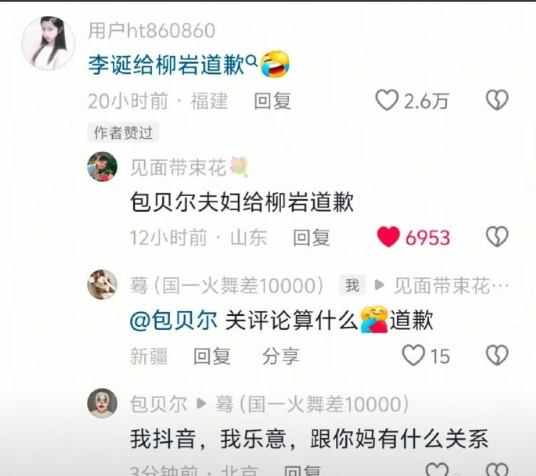Reply to the 新疆 comment
This screenshot has width=536, height=476.
(212, 356)
